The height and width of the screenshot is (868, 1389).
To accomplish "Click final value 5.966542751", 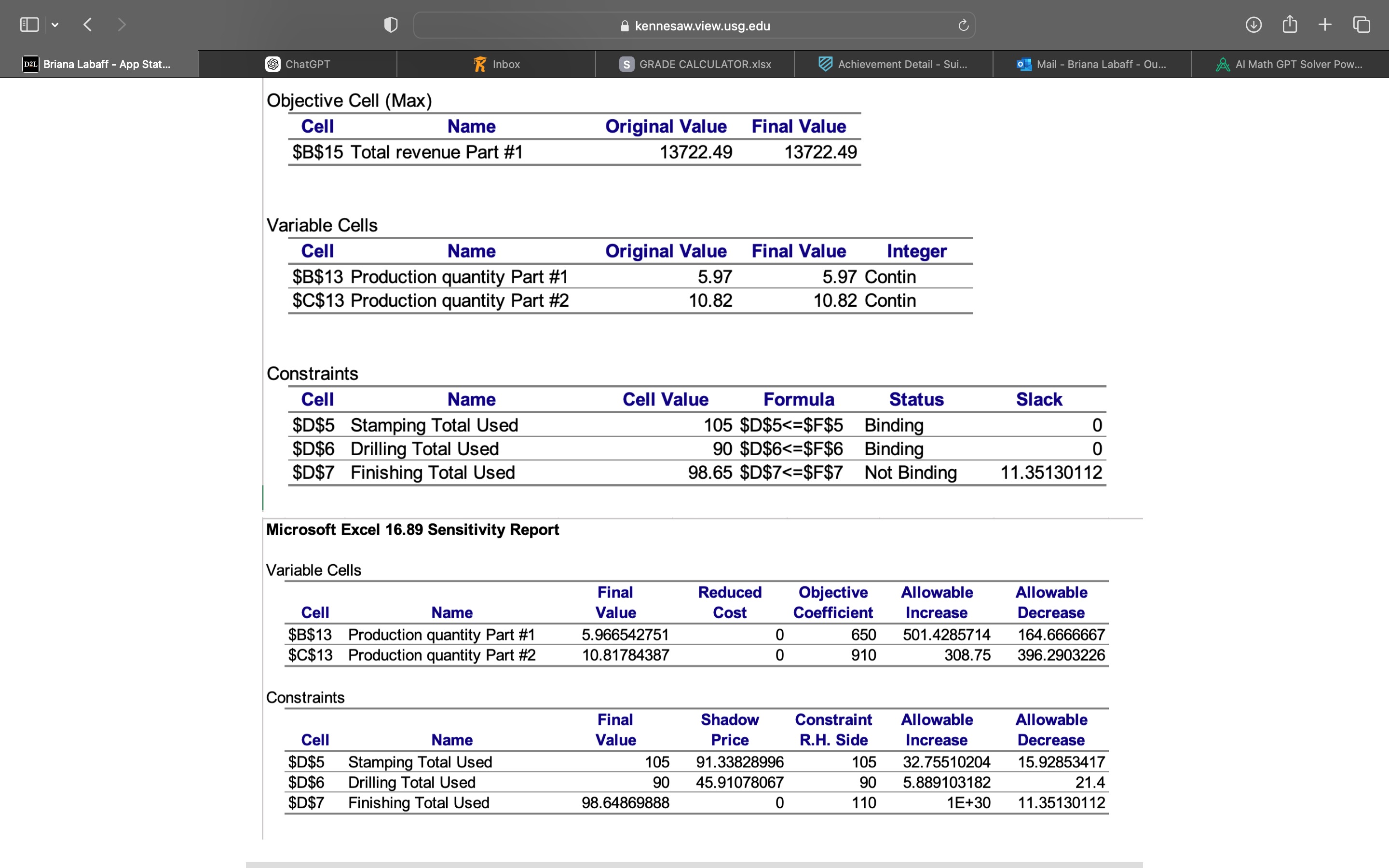I will (x=625, y=634).
